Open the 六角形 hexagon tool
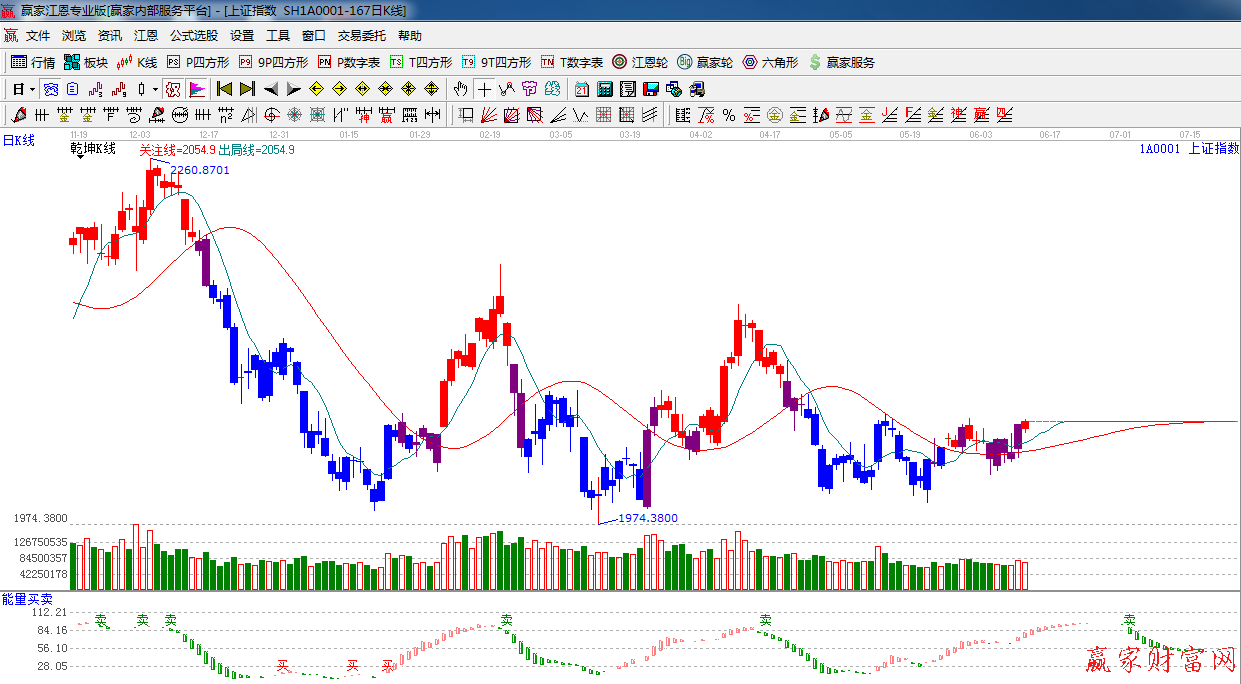This screenshot has height=684, width=1241. tap(770, 62)
